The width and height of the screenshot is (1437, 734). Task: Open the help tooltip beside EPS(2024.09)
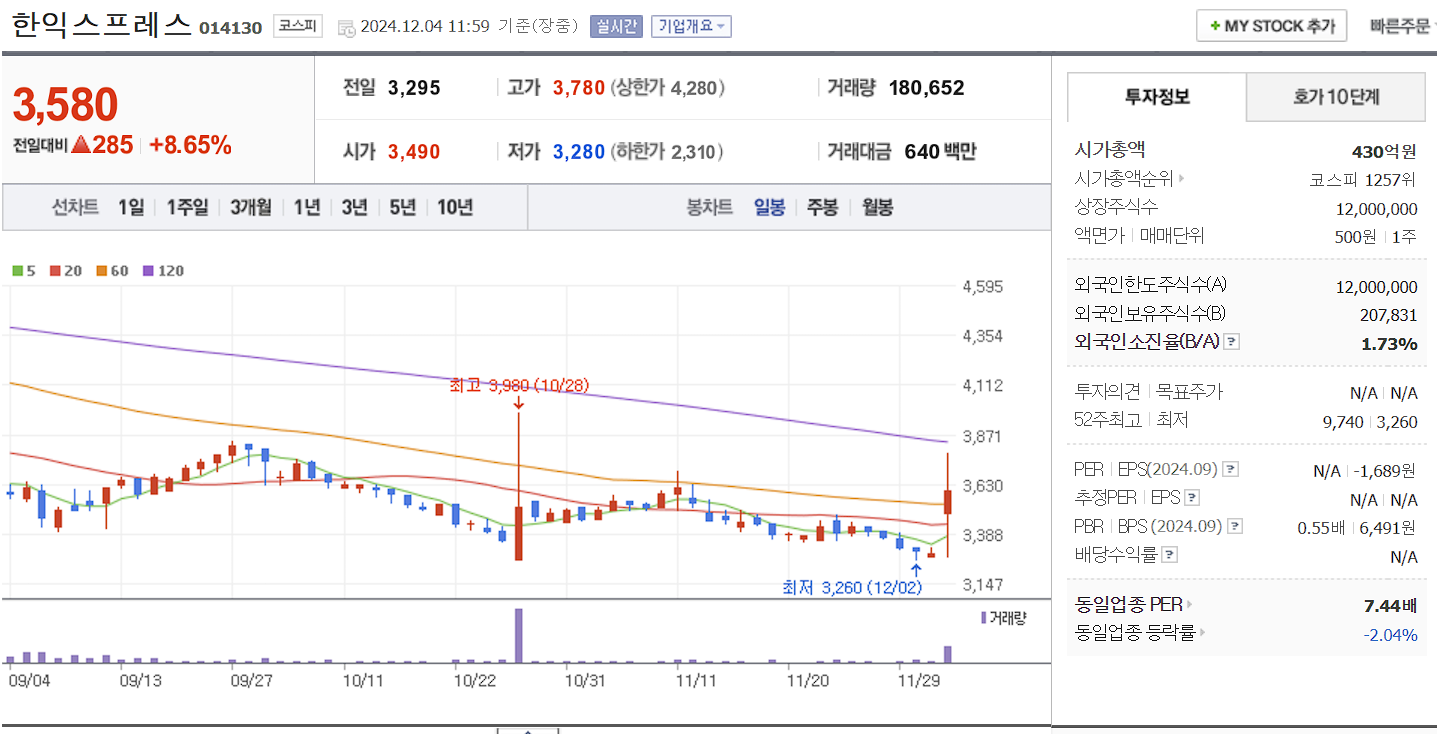tap(1231, 468)
